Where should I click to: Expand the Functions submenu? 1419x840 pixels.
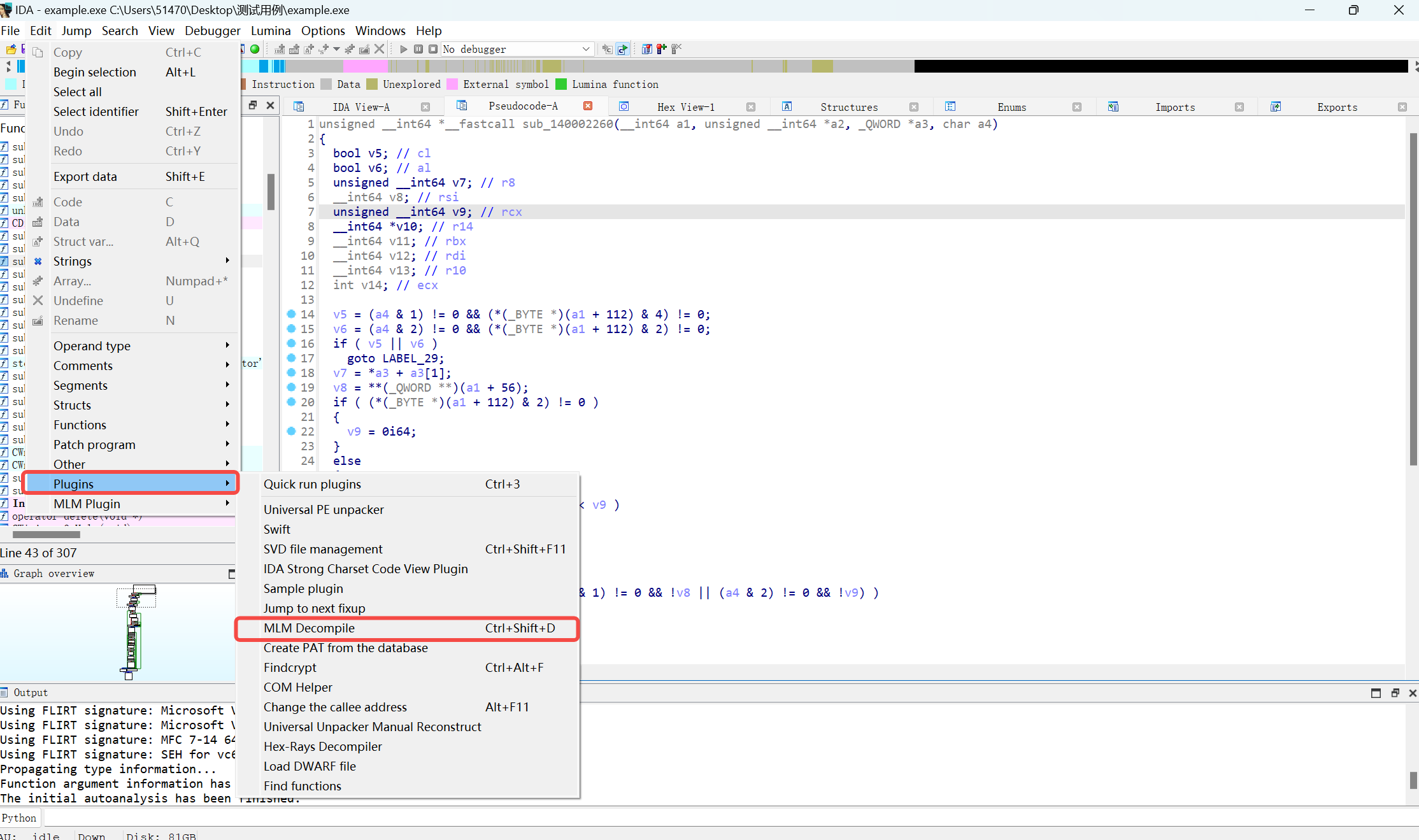132,425
